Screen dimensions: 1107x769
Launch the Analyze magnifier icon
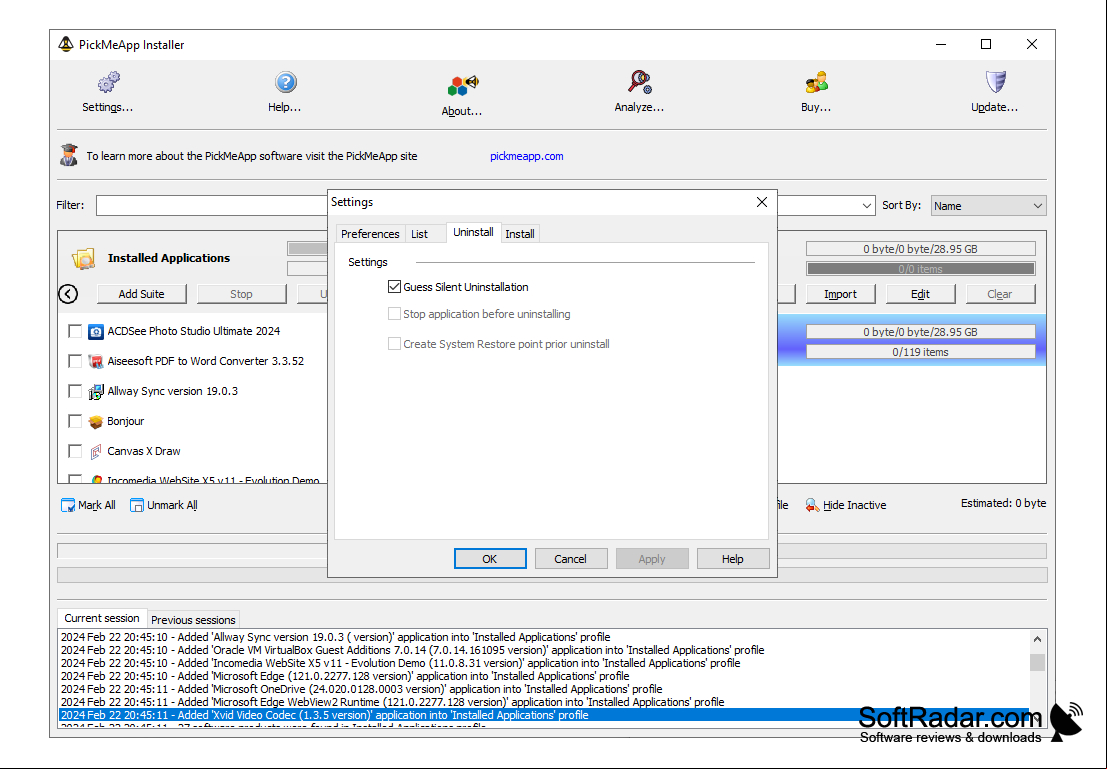(x=640, y=82)
